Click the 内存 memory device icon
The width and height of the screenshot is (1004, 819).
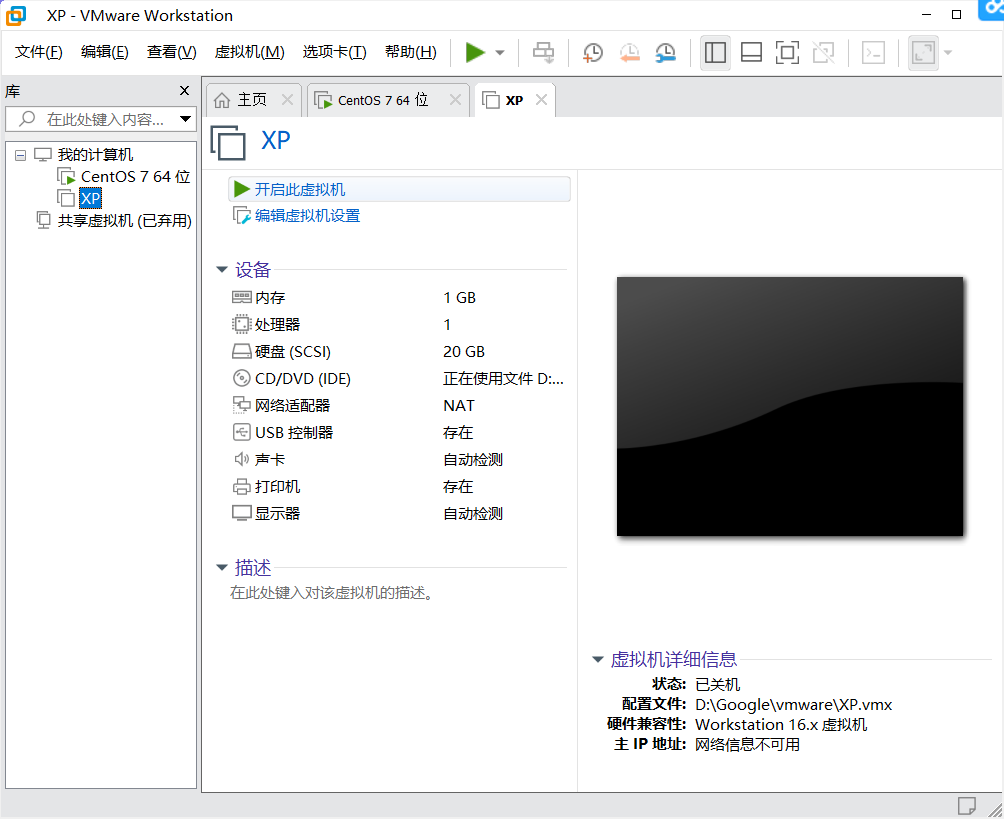click(x=241, y=298)
